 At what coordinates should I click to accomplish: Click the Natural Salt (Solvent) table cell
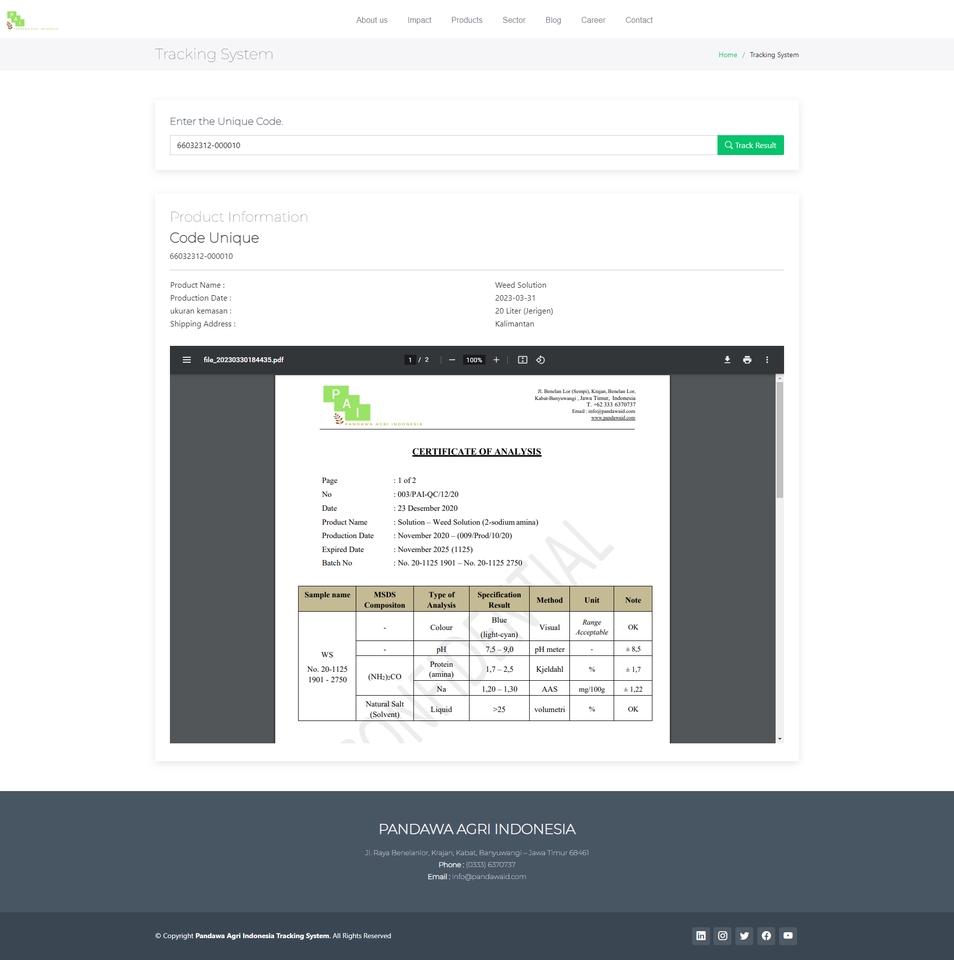click(385, 709)
